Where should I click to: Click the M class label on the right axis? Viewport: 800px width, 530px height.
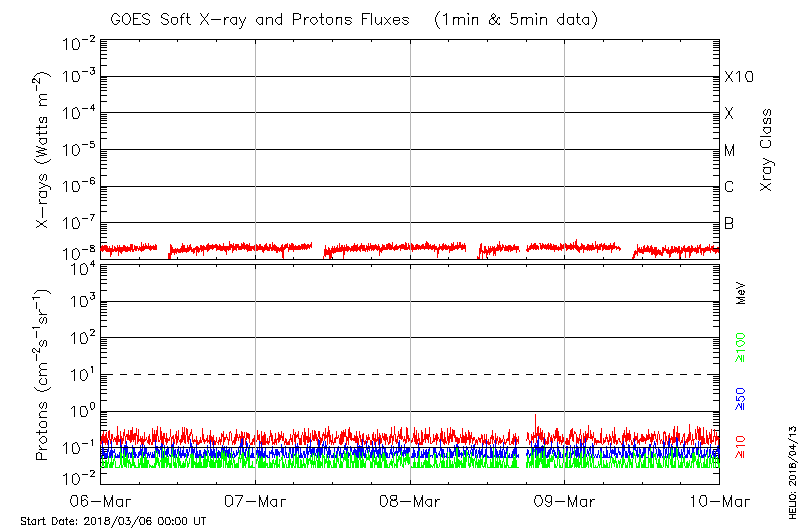coord(730,151)
